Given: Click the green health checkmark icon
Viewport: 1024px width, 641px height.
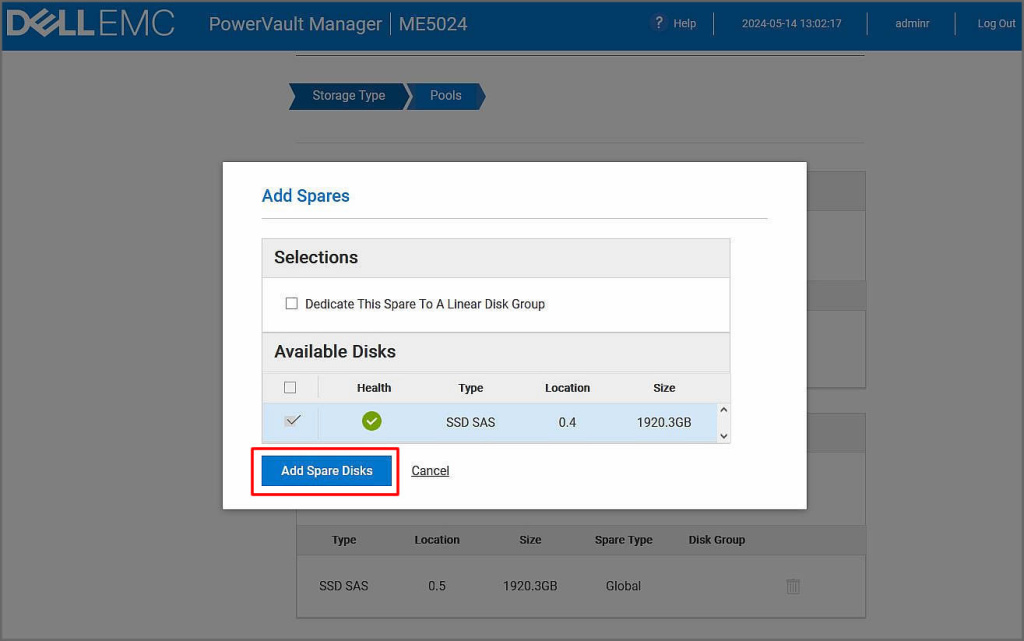Looking at the screenshot, I should 372,422.
